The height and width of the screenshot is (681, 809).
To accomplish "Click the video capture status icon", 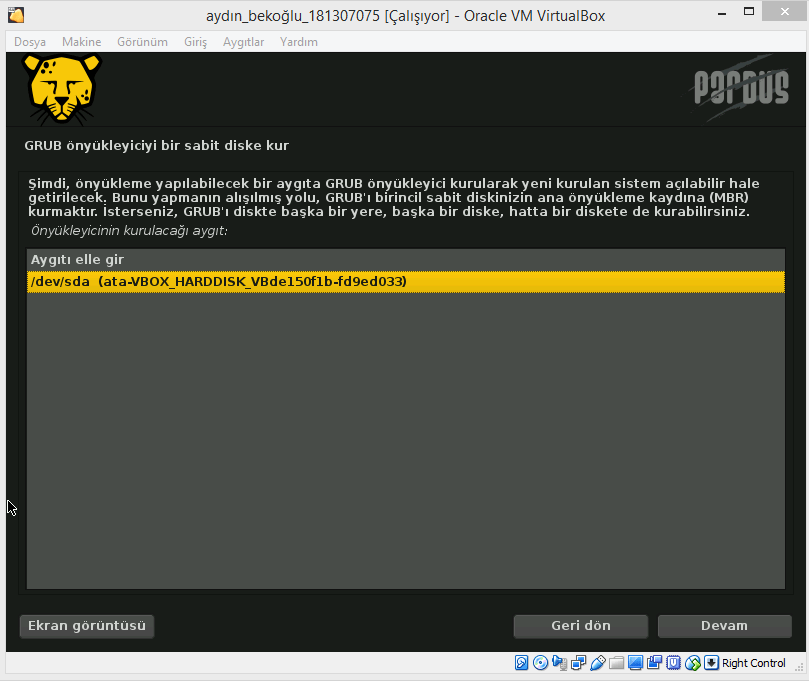I will click(x=654, y=662).
